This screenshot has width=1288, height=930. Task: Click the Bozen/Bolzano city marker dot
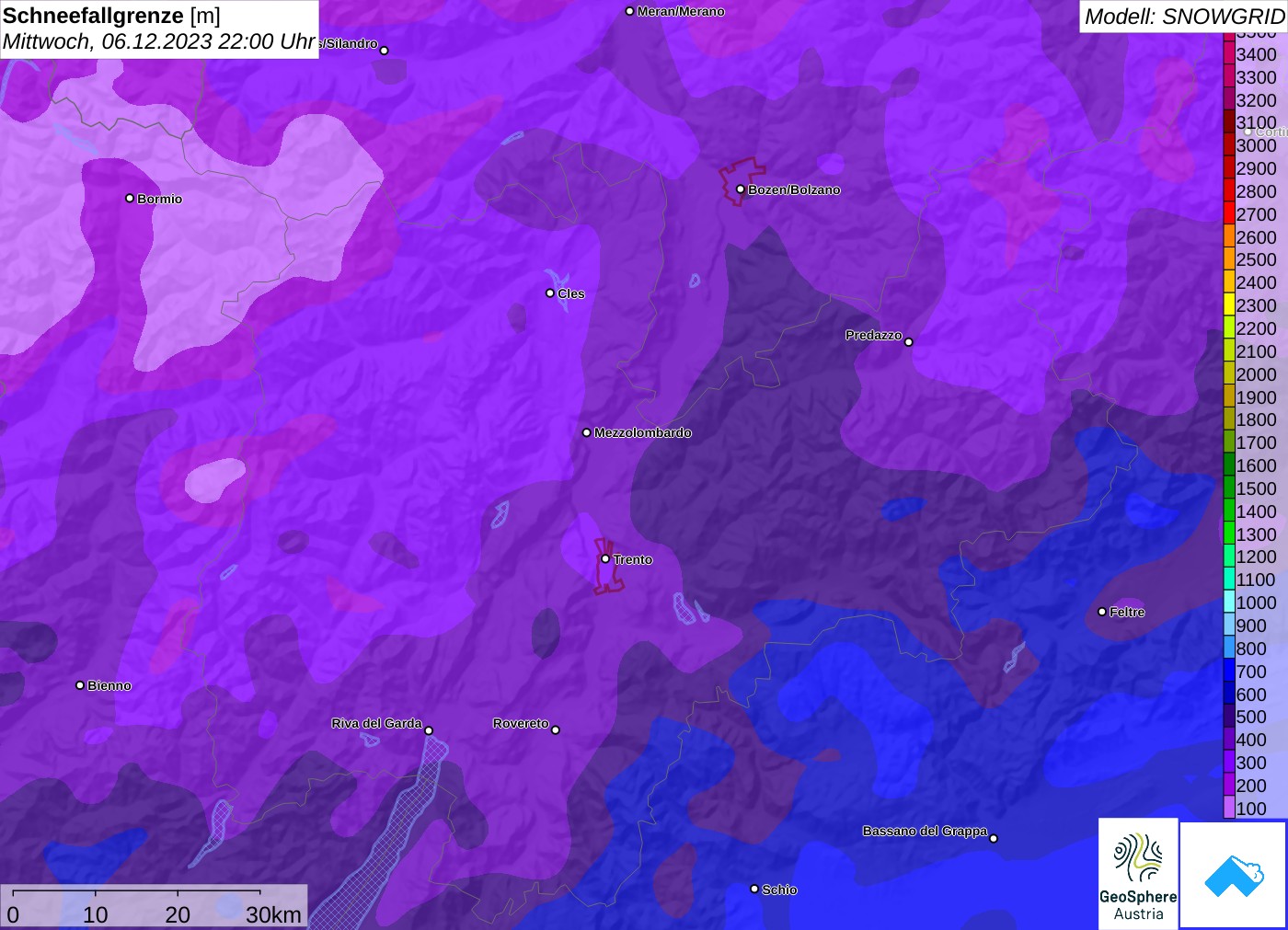pos(741,189)
